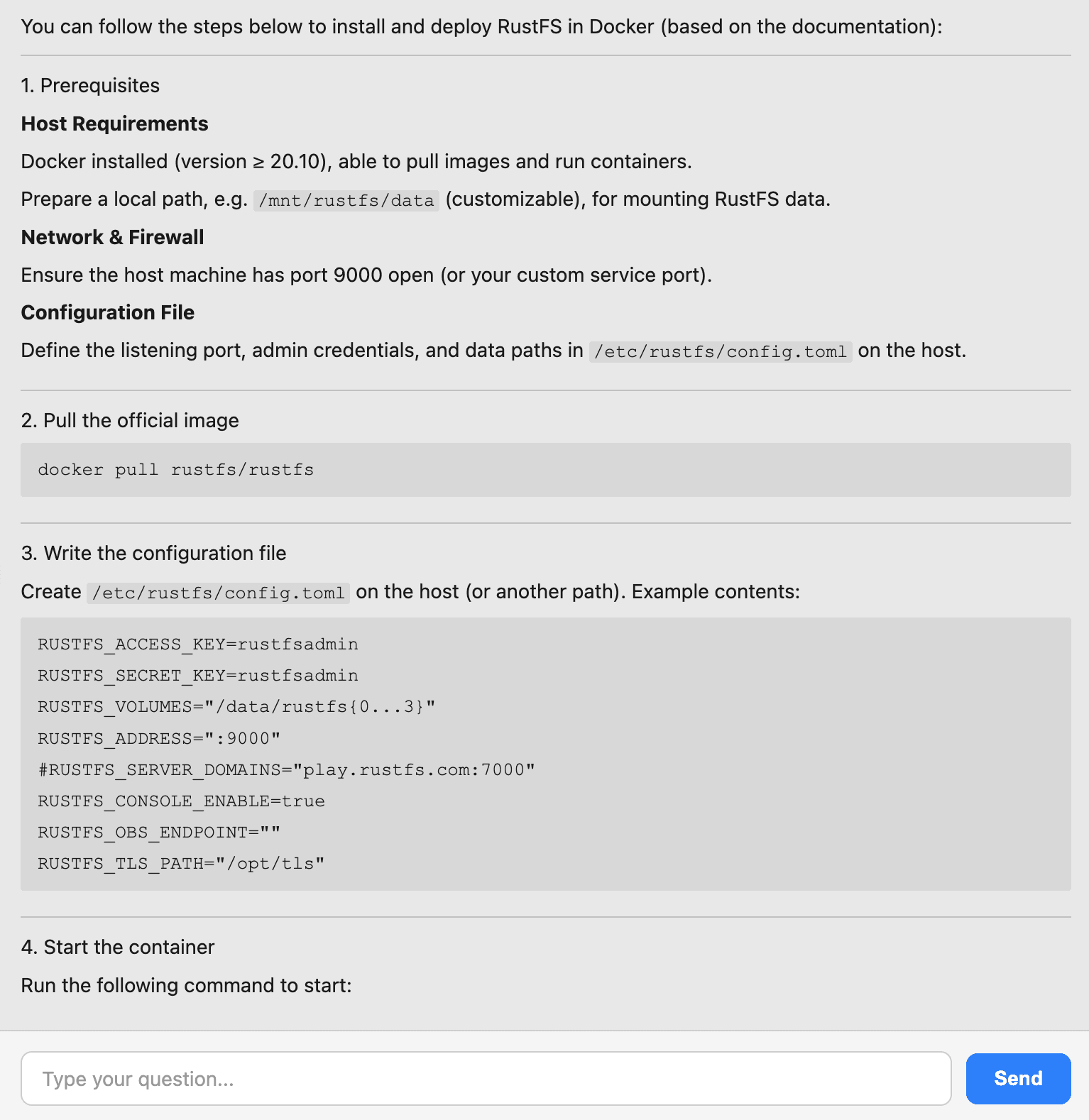Click the RUSTFS_SECRET_KEY=rustfsadmin line
This screenshot has height=1120, width=1089.
pos(197,676)
